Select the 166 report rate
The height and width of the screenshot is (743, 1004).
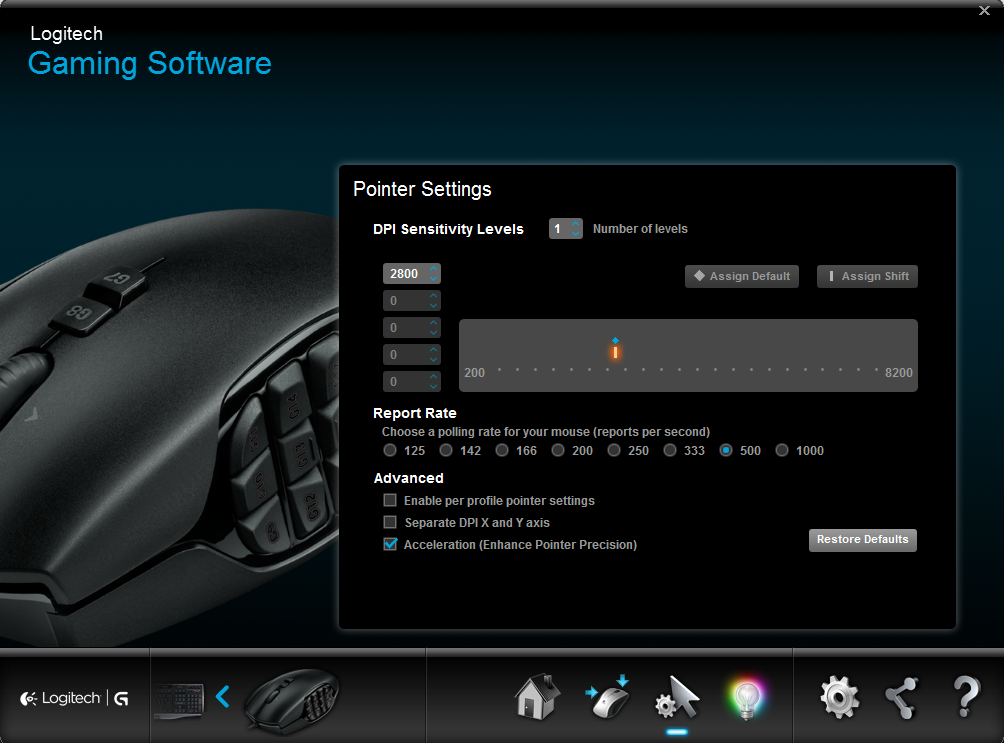[502, 450]
